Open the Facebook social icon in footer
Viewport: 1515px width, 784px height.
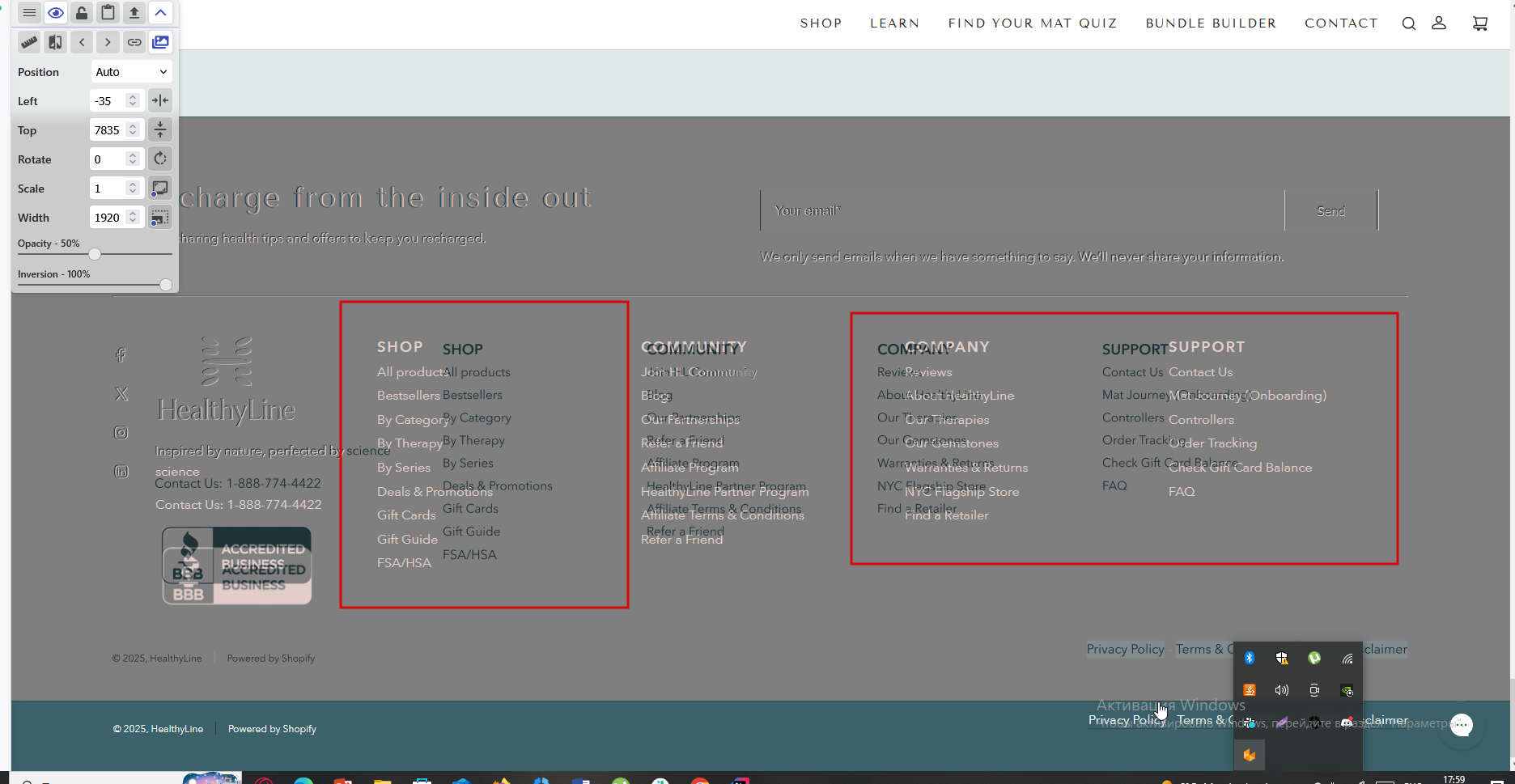pos(121,354)
